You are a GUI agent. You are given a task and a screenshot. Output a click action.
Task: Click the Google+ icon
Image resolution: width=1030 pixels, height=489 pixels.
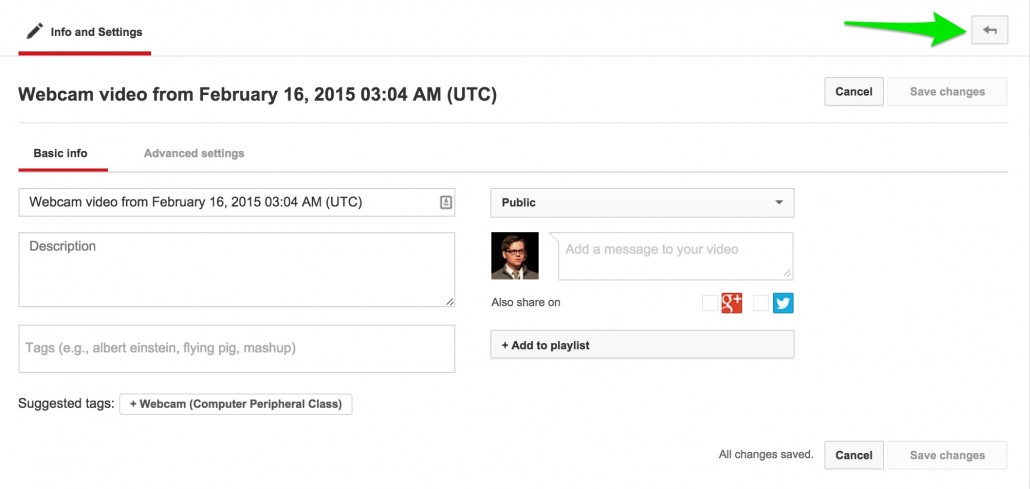(x=732, y=302)
